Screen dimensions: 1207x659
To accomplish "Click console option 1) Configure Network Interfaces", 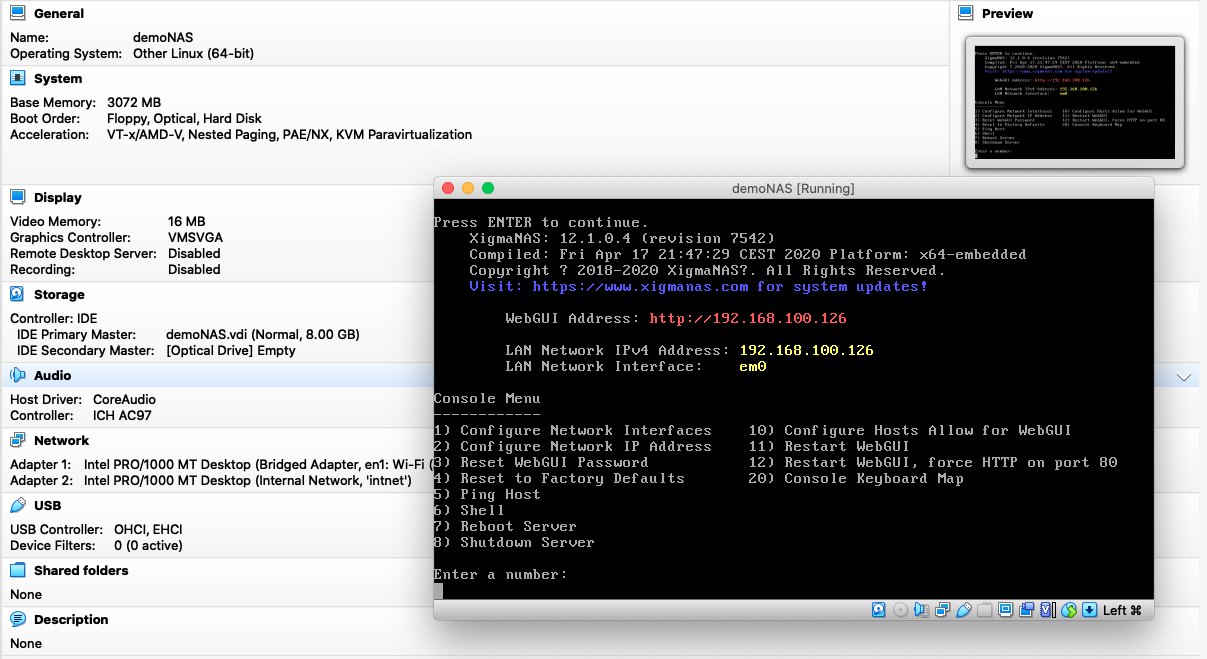I will (573, 430).
